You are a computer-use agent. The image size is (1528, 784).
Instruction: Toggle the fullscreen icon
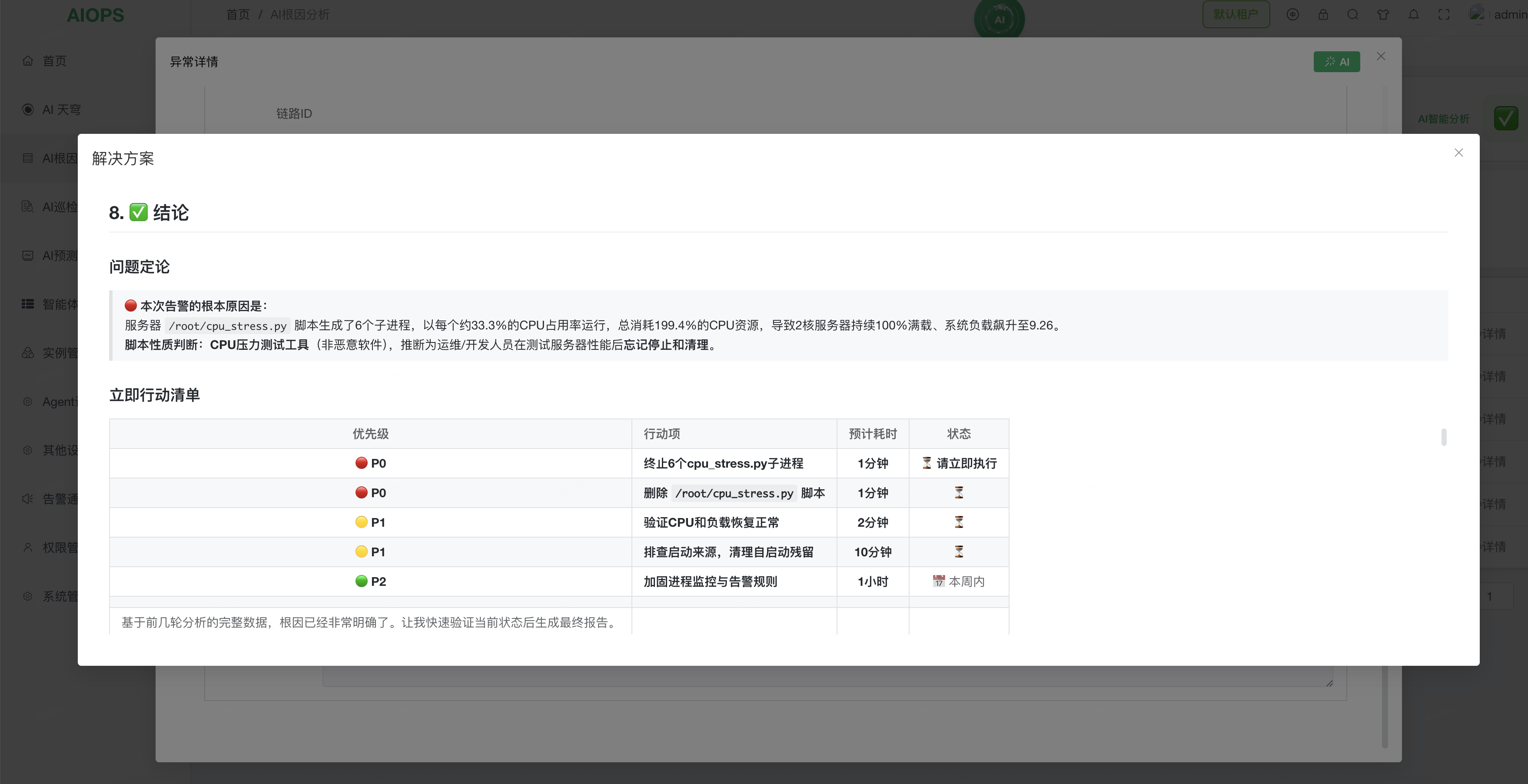1444,15
